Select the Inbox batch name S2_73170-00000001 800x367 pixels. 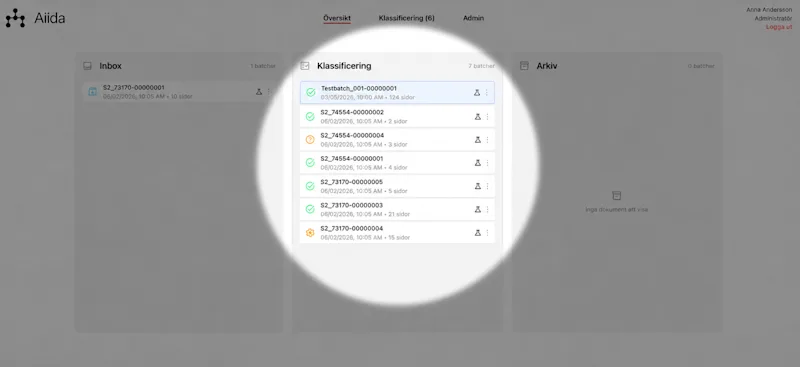click(x=134, y=88)
